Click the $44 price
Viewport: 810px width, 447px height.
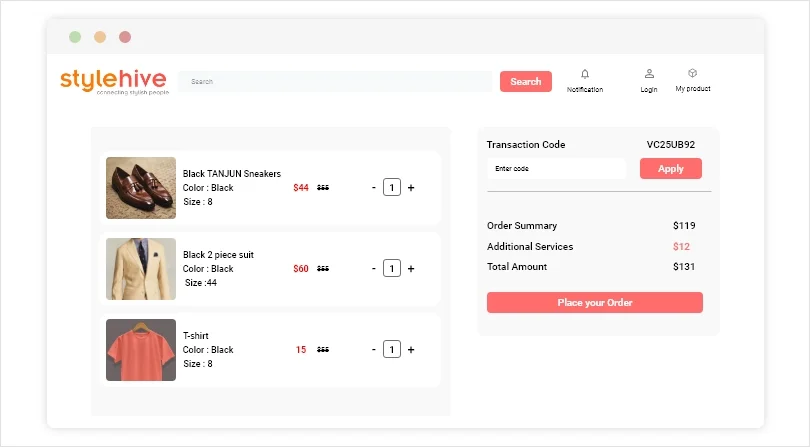301,188
